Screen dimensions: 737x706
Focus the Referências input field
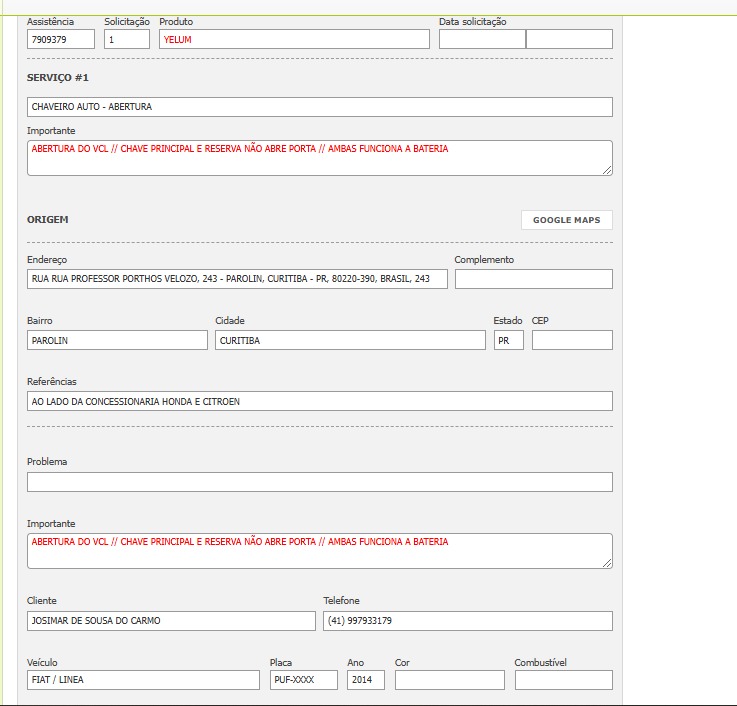point(319,401)
